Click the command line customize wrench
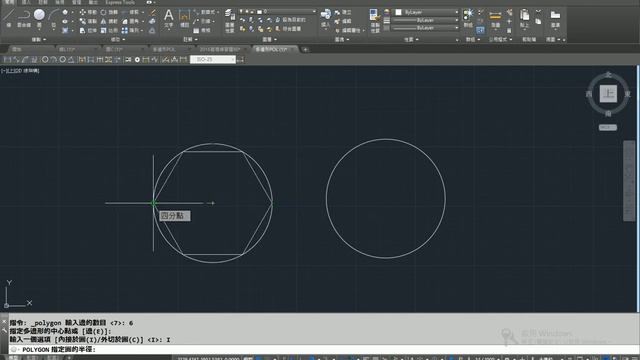The image size is (640, 360). tap(4, 331)
